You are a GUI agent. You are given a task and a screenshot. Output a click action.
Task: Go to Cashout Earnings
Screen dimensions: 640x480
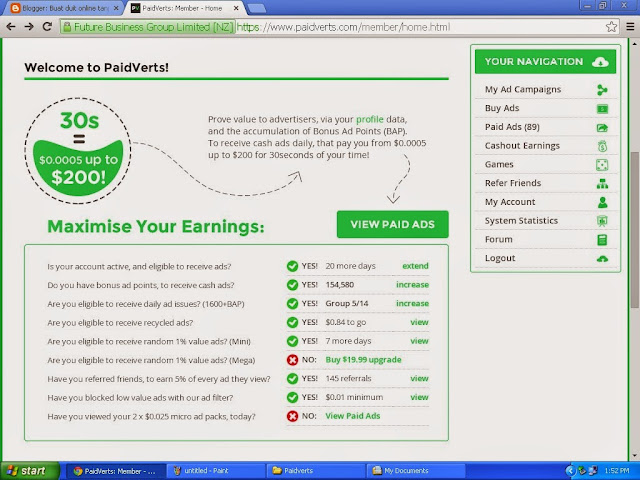pyautogui.click(x=546, y=146)
